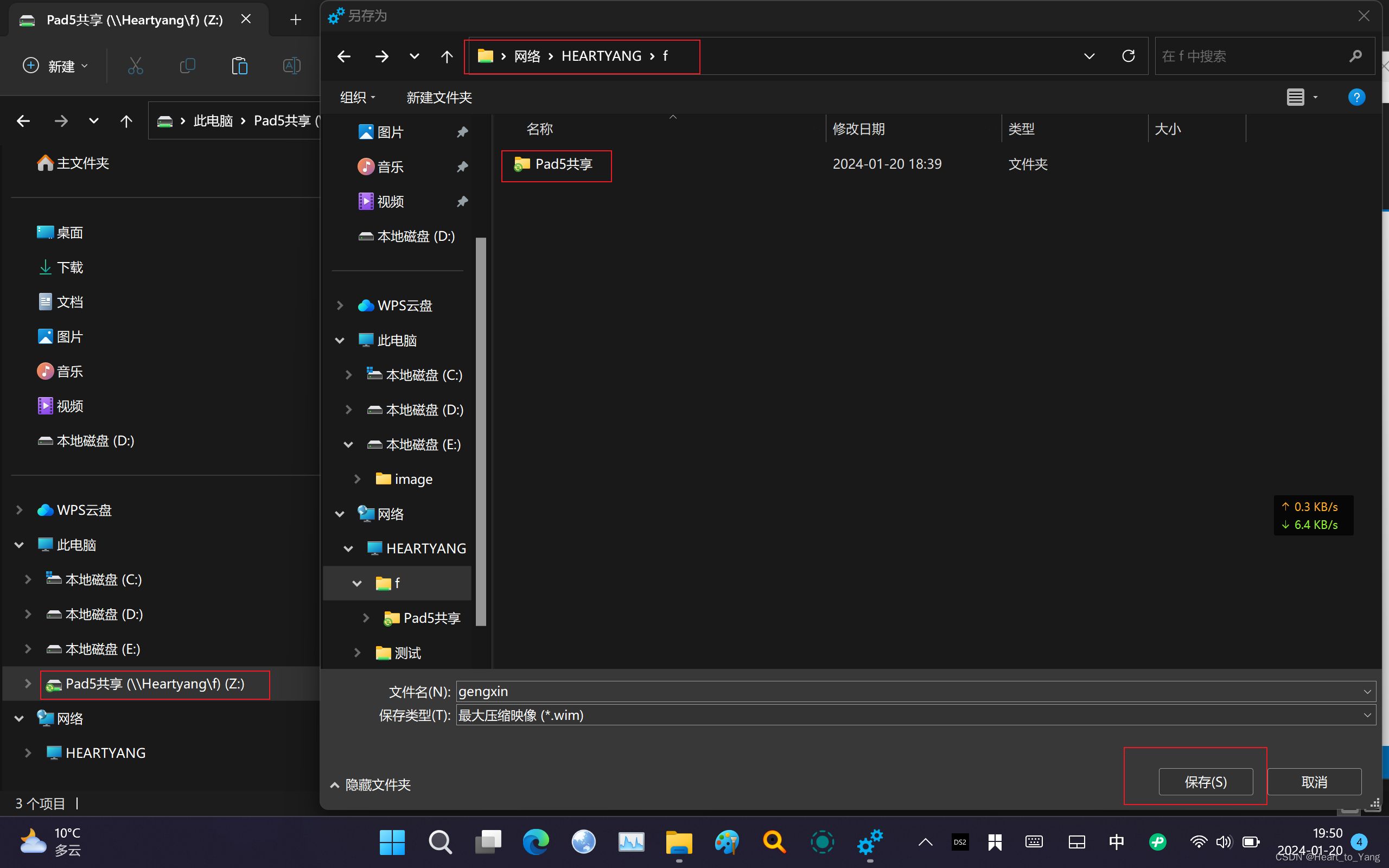Click 新建文件夹 button

[439, 98]
